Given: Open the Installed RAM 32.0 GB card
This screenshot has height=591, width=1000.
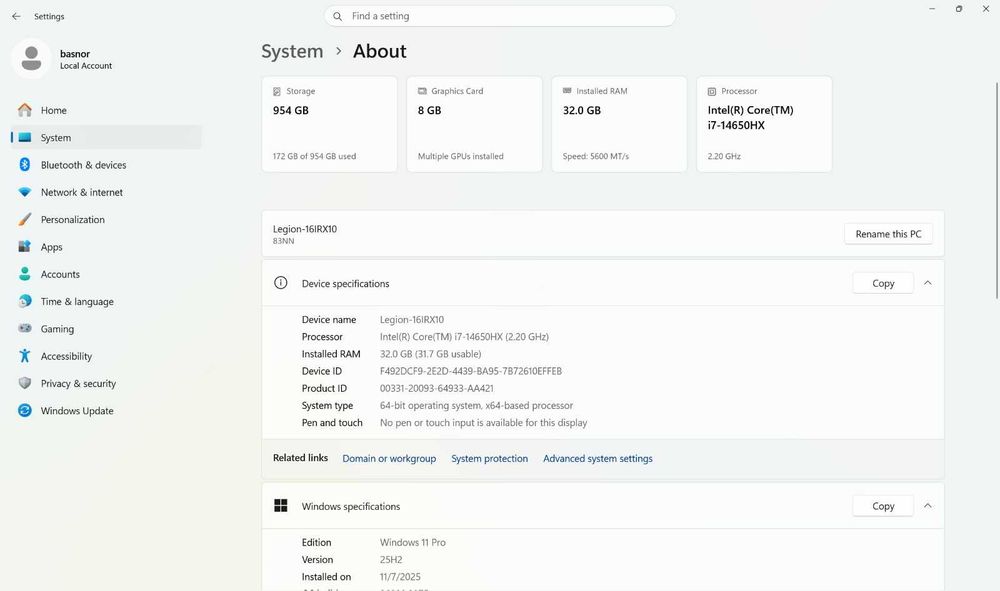Looking at the screenshot, I should [x=619, y=124].
